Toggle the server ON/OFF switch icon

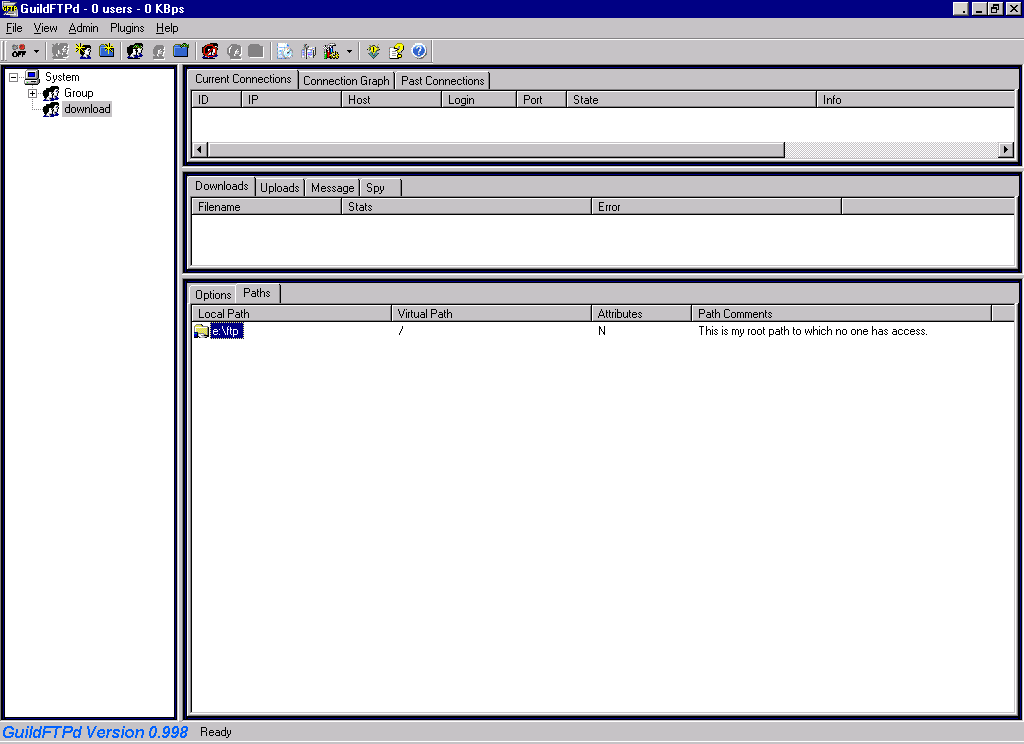(19, 51)
